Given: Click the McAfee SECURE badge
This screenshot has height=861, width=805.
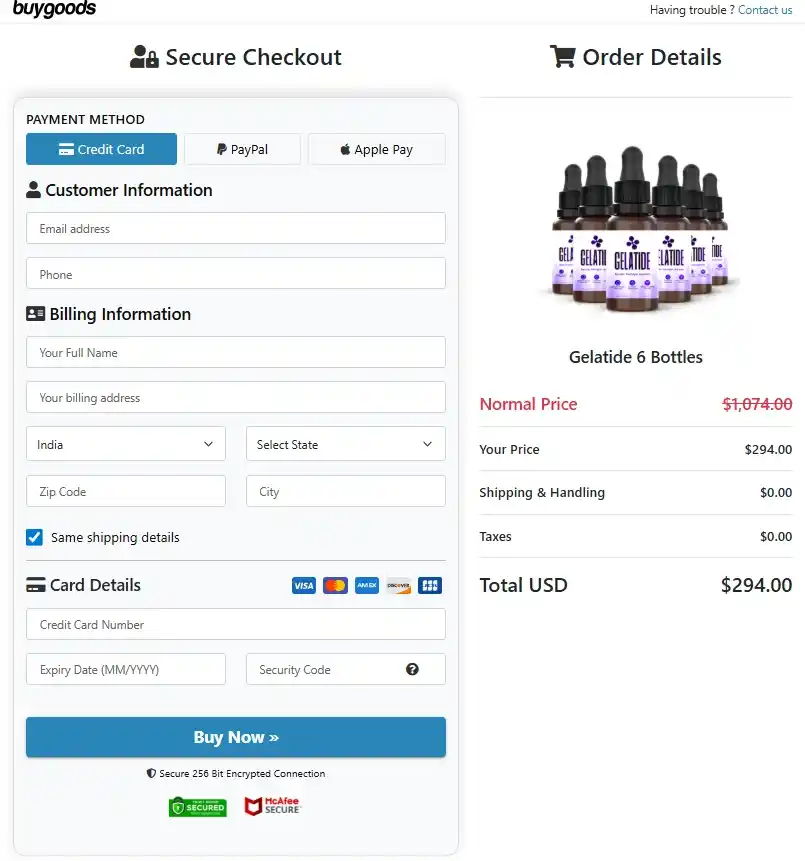Looking at the screenshot, I should [x=271, y=806].
